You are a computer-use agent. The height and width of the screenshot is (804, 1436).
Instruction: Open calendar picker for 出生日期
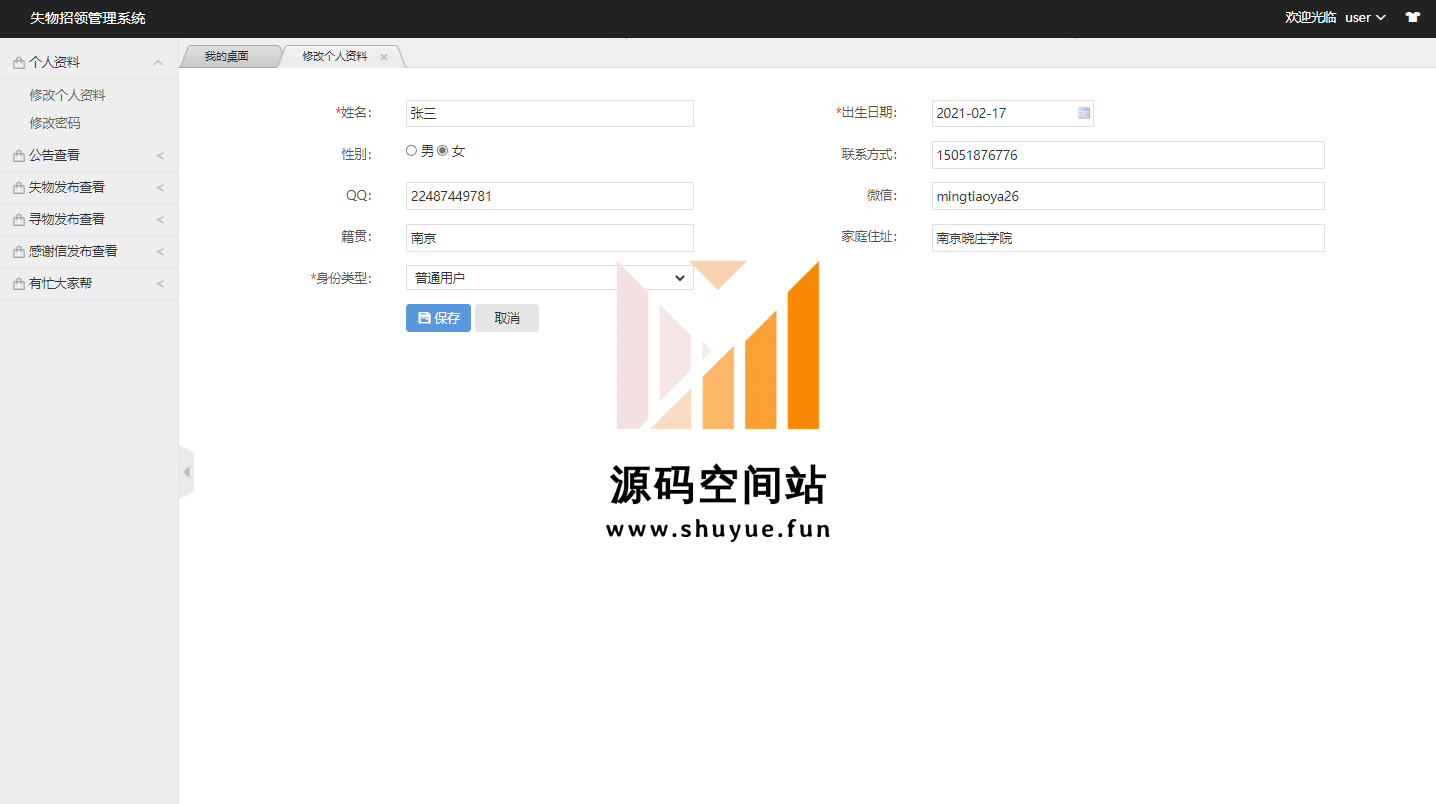(1084, 113)
